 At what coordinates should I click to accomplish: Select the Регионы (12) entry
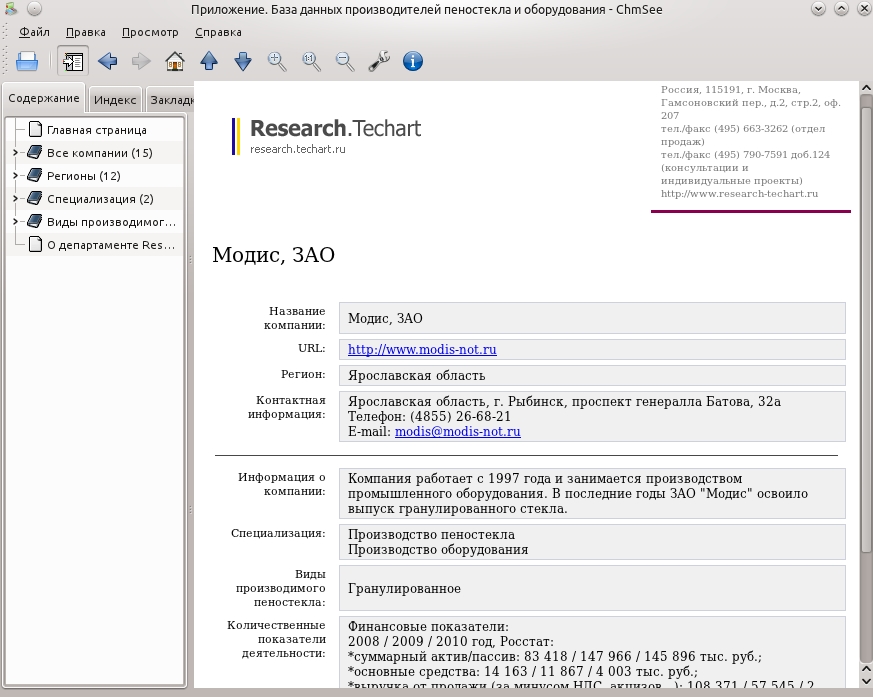[x=84, y=176]
